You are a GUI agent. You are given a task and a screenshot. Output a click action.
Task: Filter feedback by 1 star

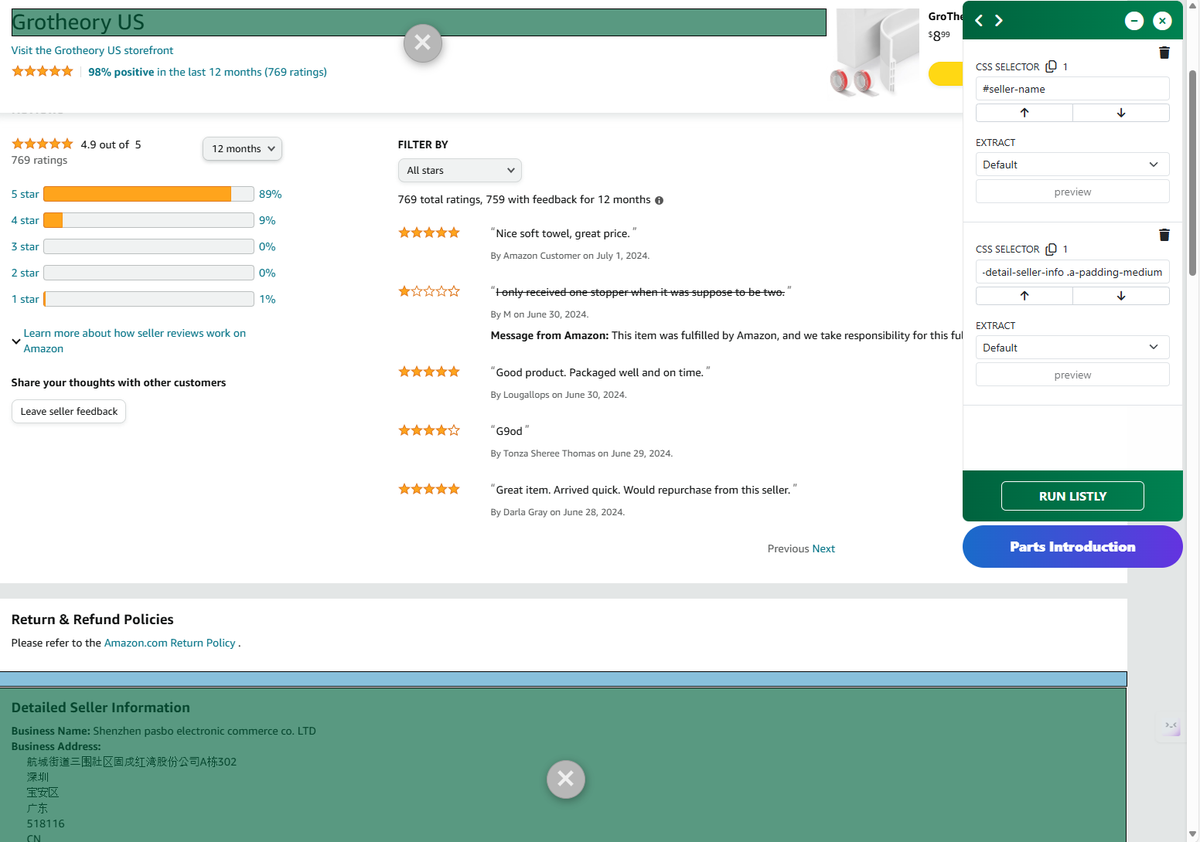click(25, 299)
